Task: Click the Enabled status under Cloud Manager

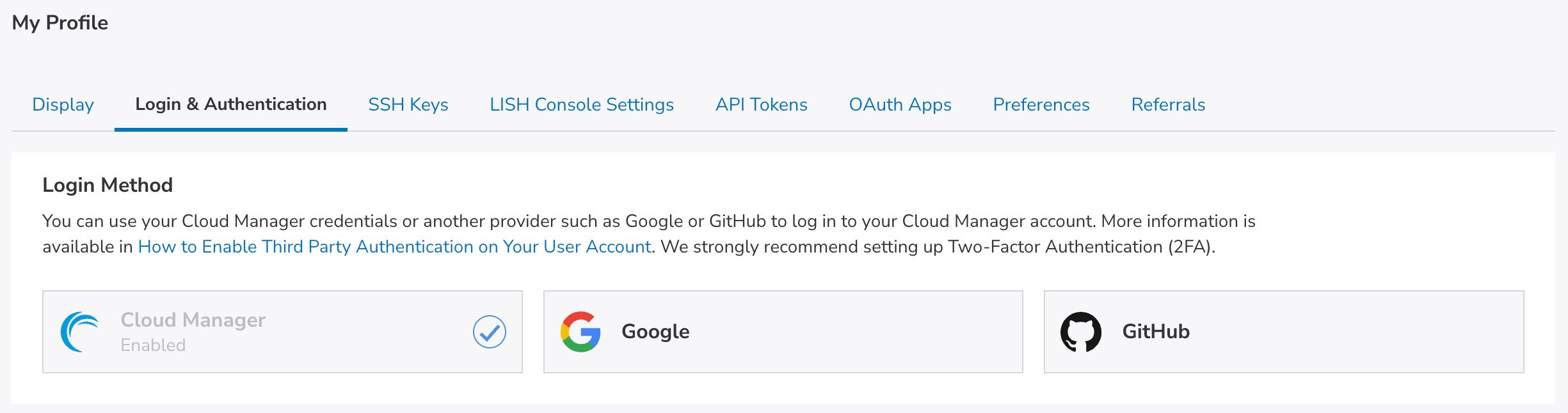Action: pyautogui.click(x=153, y=345)
